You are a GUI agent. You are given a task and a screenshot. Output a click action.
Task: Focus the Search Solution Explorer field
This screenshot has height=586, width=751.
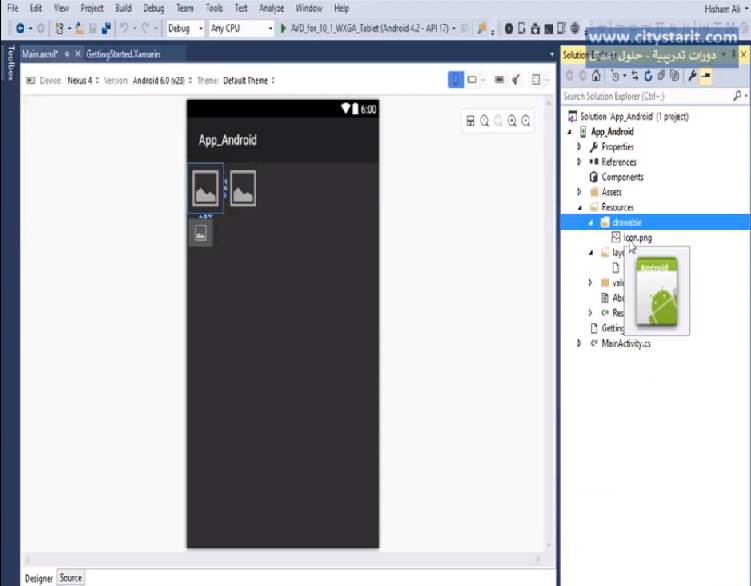click(647, 96)
